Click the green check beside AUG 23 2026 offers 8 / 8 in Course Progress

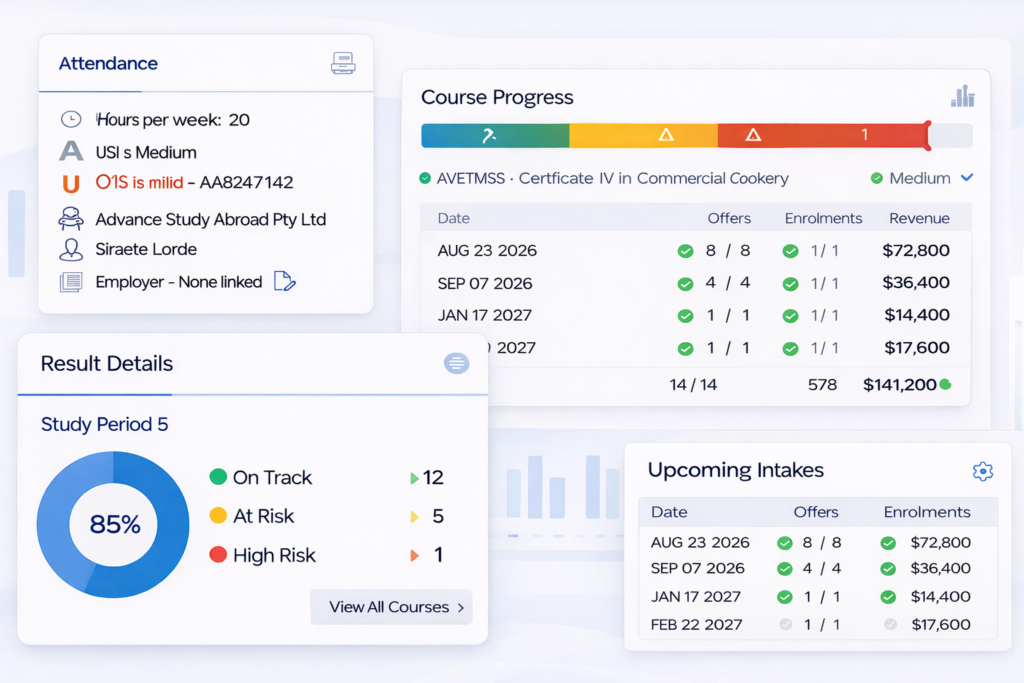[685, 251]
